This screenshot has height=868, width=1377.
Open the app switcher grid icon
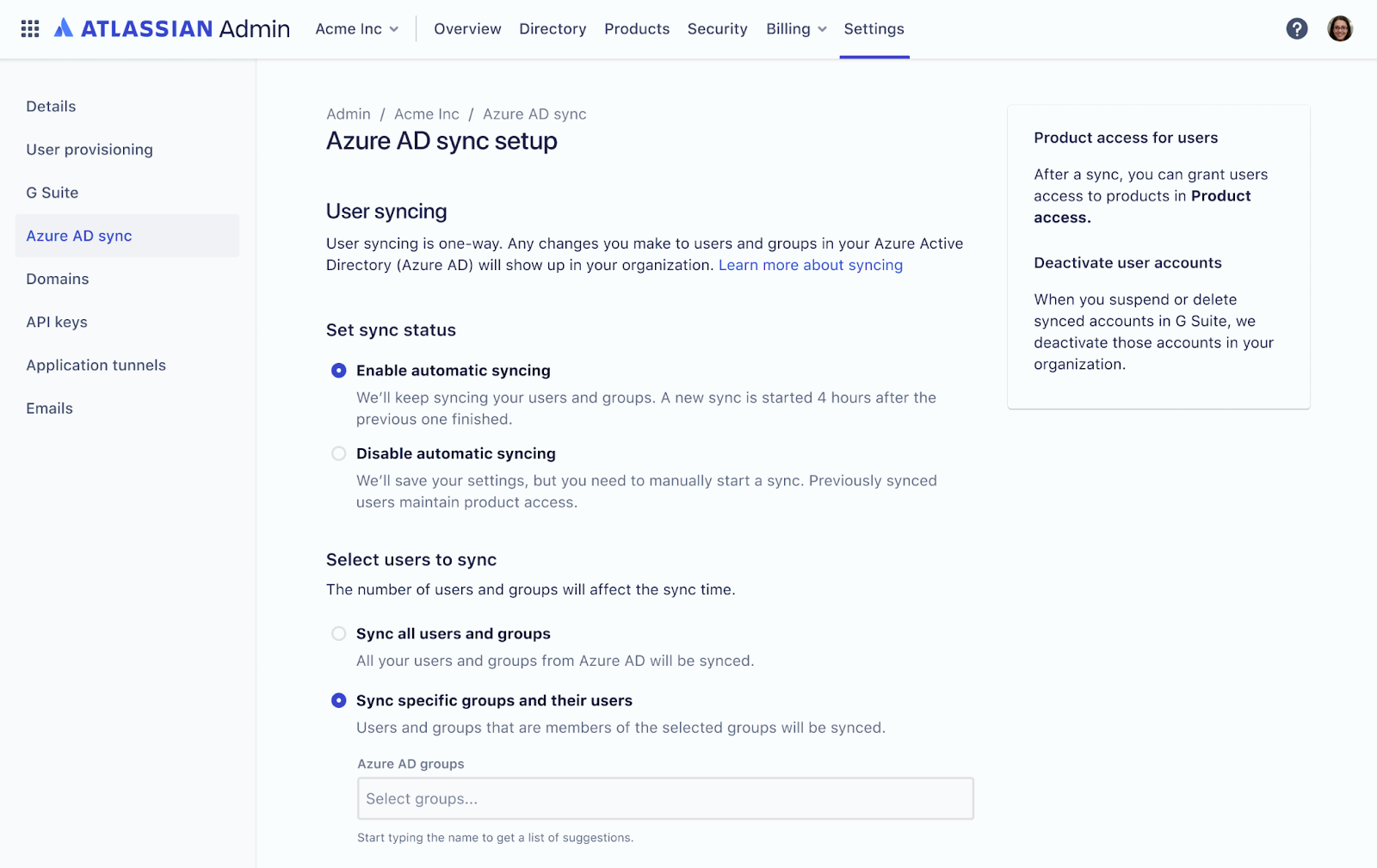pos(30,28)
